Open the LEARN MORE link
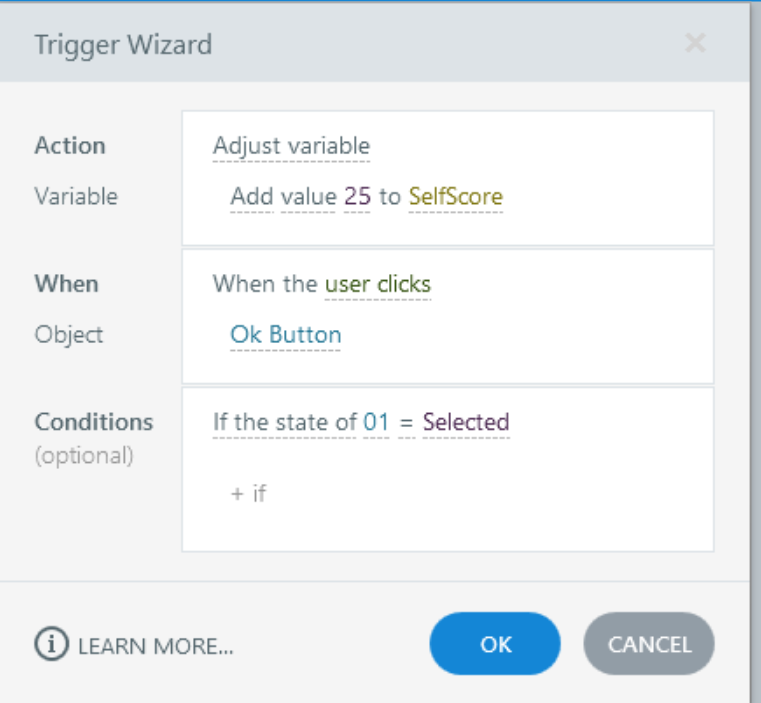 (x=155, y=646)
